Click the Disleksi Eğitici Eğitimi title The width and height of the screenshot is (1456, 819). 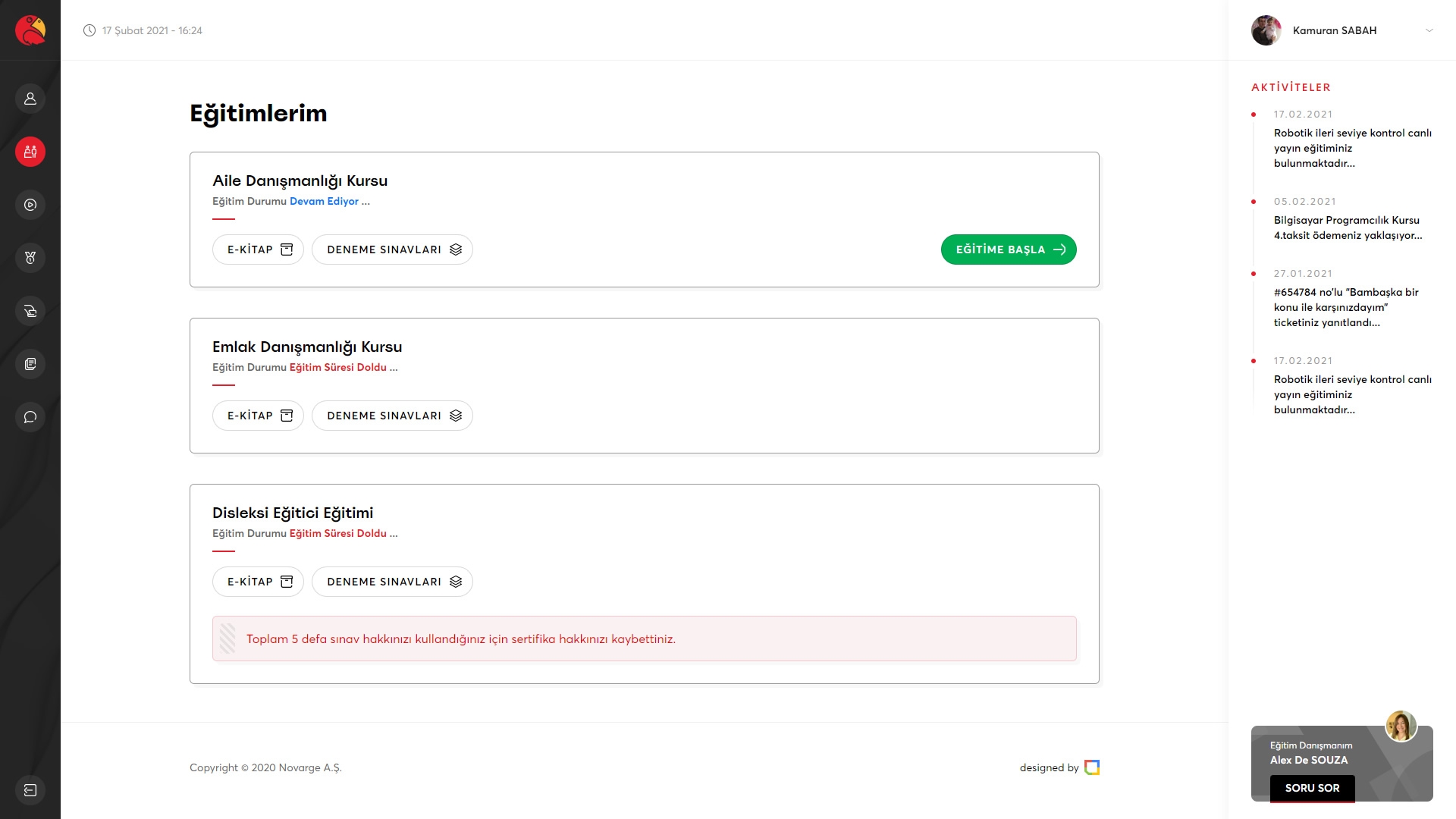pos(293,513)
